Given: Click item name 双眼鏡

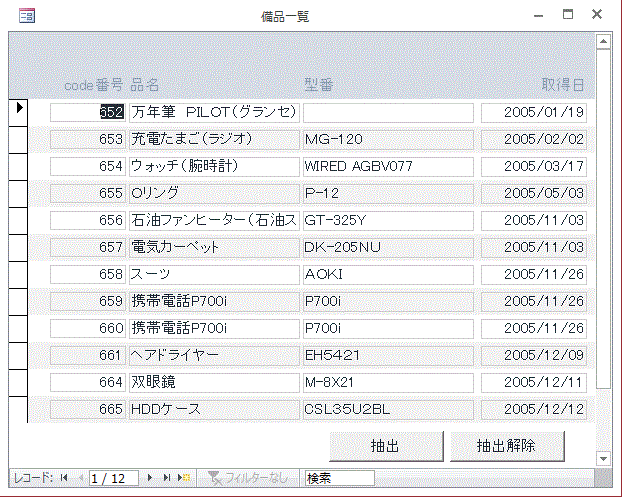Looking at the screenshot, I should [214, 383].
